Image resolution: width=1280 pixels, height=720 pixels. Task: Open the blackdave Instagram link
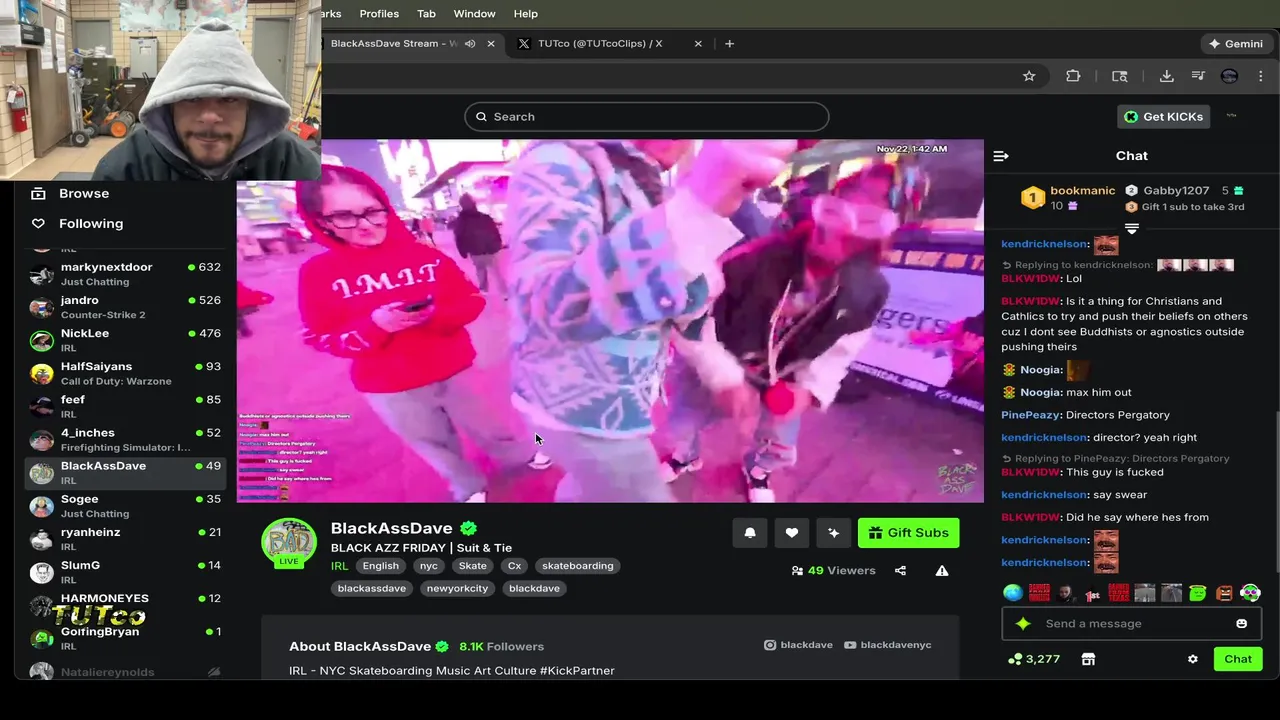[798, 645]
